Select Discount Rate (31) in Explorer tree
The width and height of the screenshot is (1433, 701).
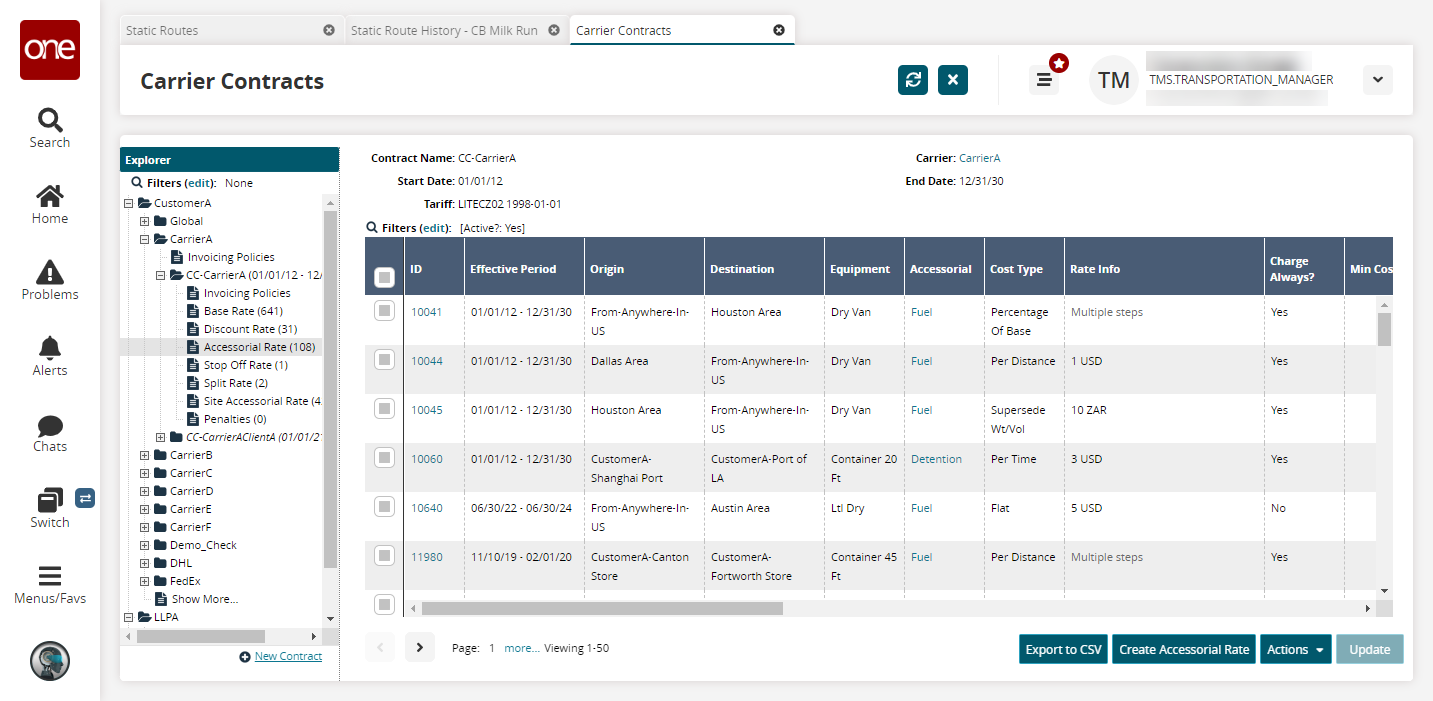(x=250, y=329)
